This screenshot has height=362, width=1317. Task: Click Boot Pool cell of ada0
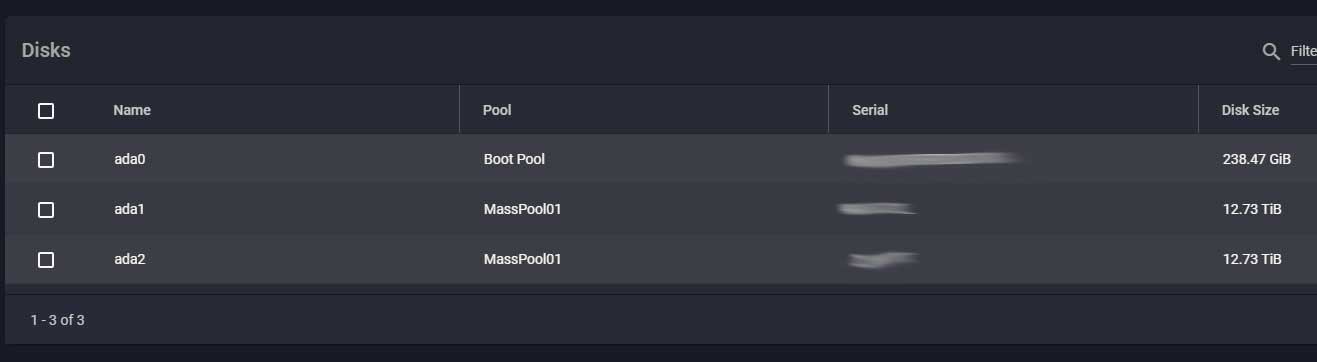[514, 160]
